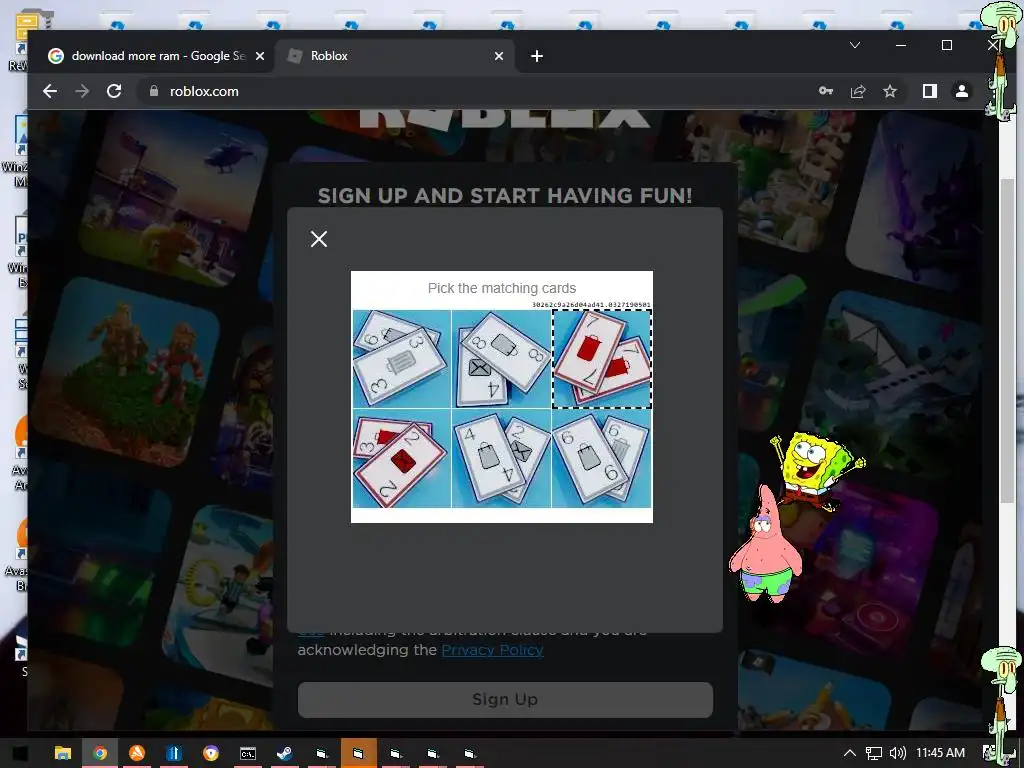Show hidden system tray icons
1024x768 pixels.
click(x=850, y=754)
